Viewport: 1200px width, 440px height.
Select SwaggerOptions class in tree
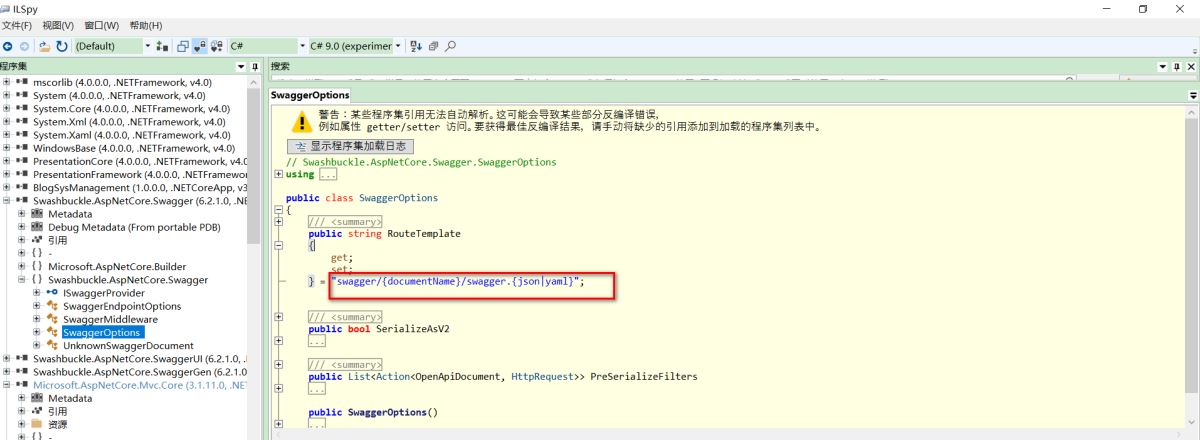coord(101,332)
